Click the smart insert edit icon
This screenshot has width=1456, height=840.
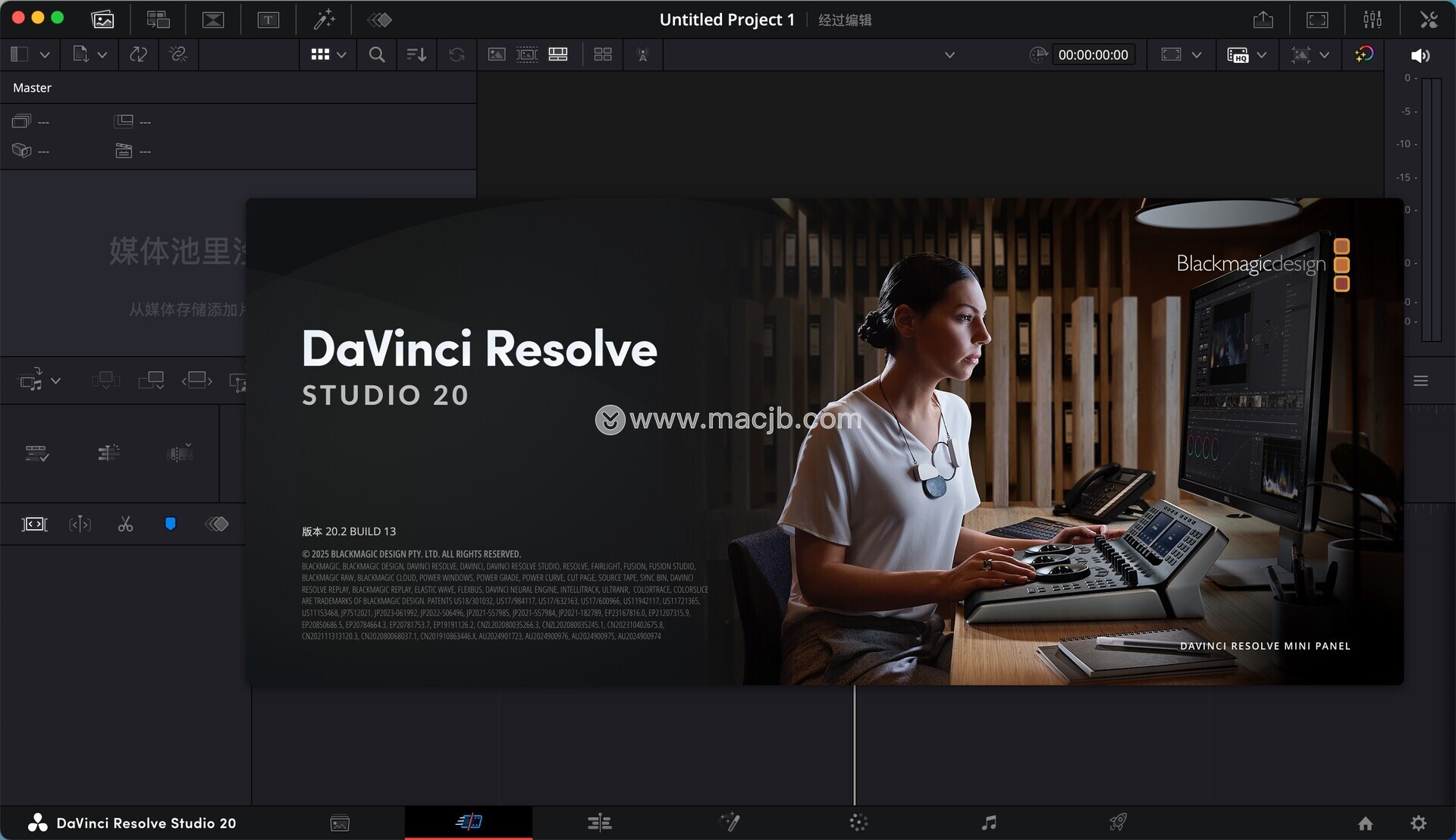pyautogui.click(x=105, y=380)
